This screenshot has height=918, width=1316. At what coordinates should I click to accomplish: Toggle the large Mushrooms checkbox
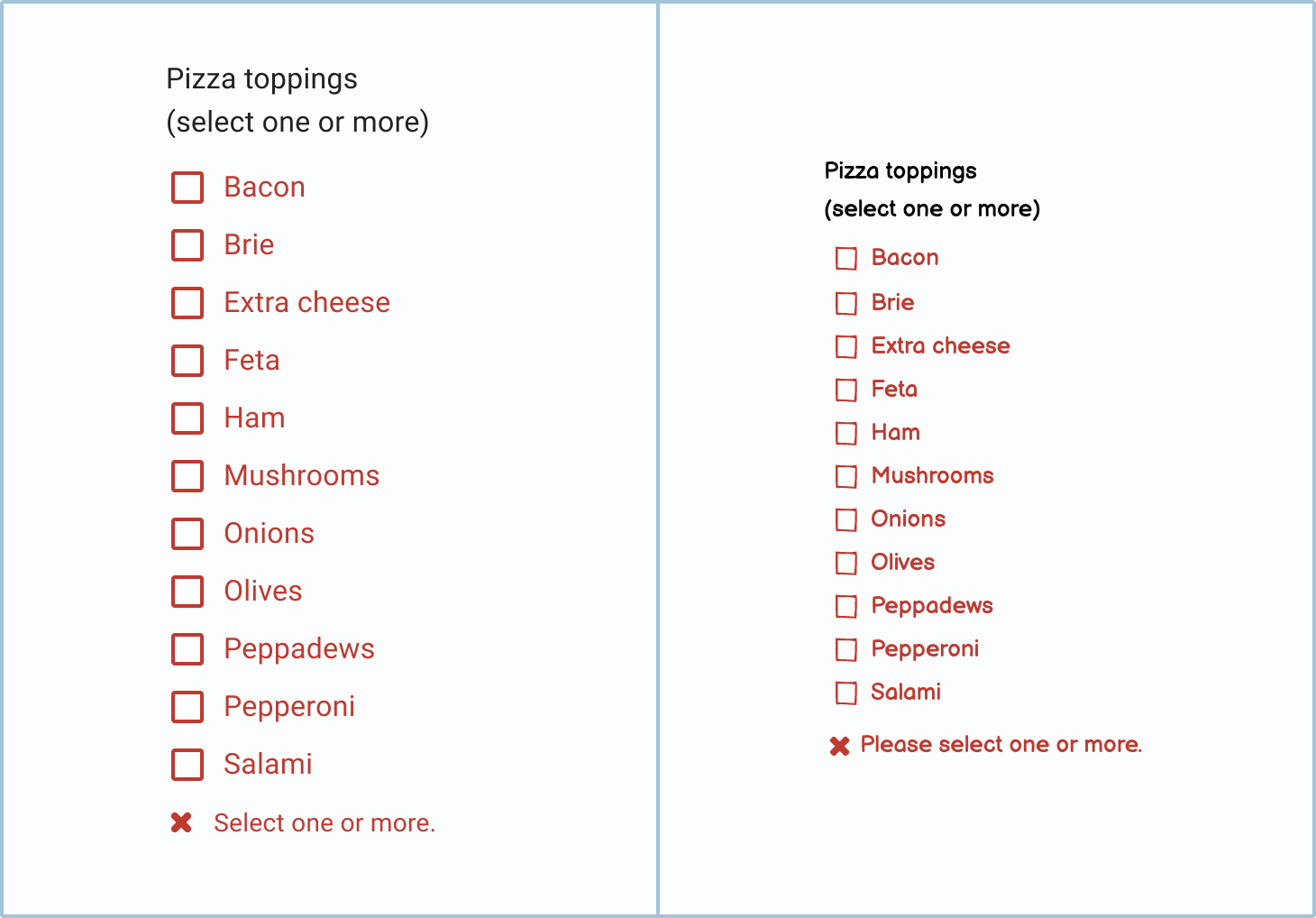pyautogui.click(x=187, y=476)
